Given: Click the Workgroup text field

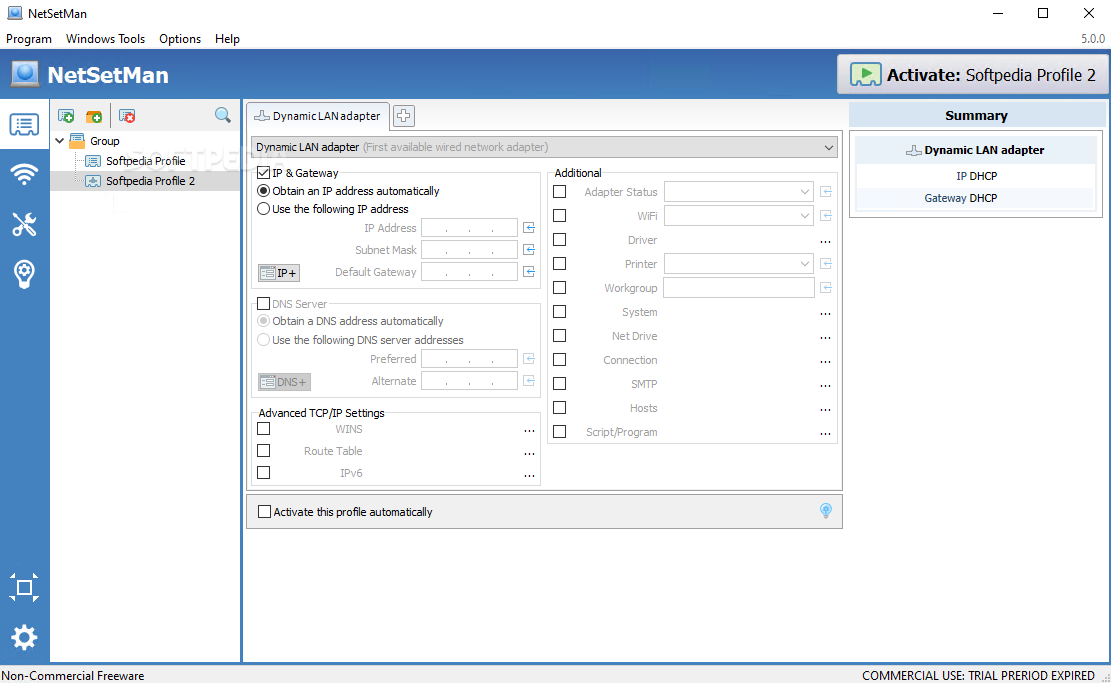Looking at the screenshot, I should coord(738,288).
